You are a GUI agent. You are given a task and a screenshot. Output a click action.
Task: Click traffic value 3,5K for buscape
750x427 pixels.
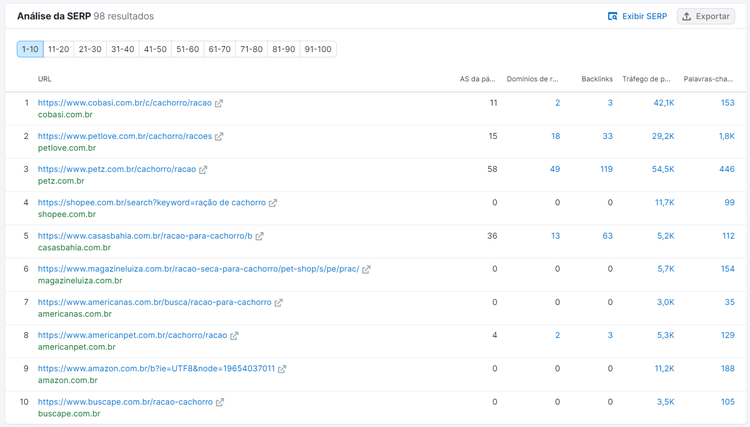coord(665,402)
